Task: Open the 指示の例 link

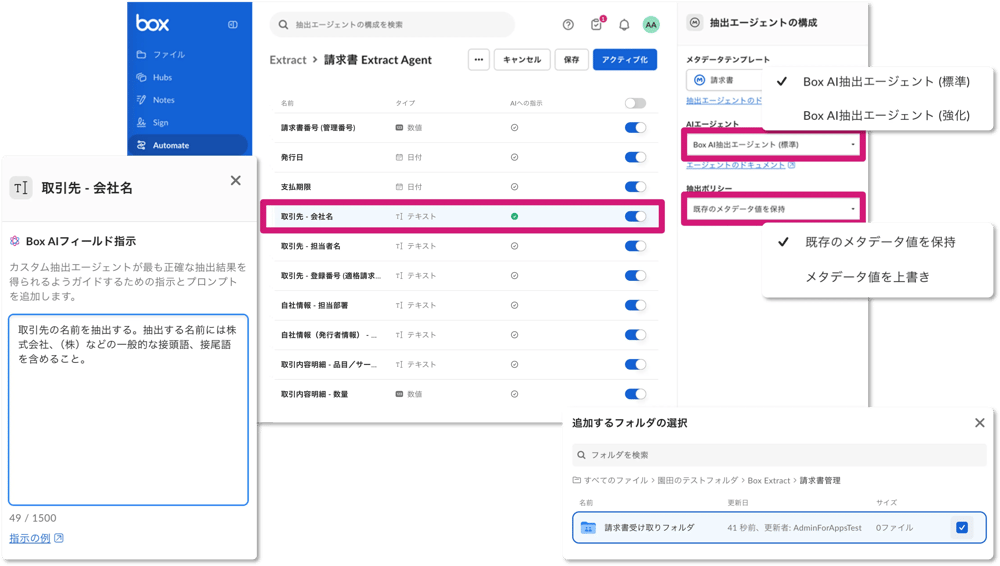Action: tap(36, 538)
